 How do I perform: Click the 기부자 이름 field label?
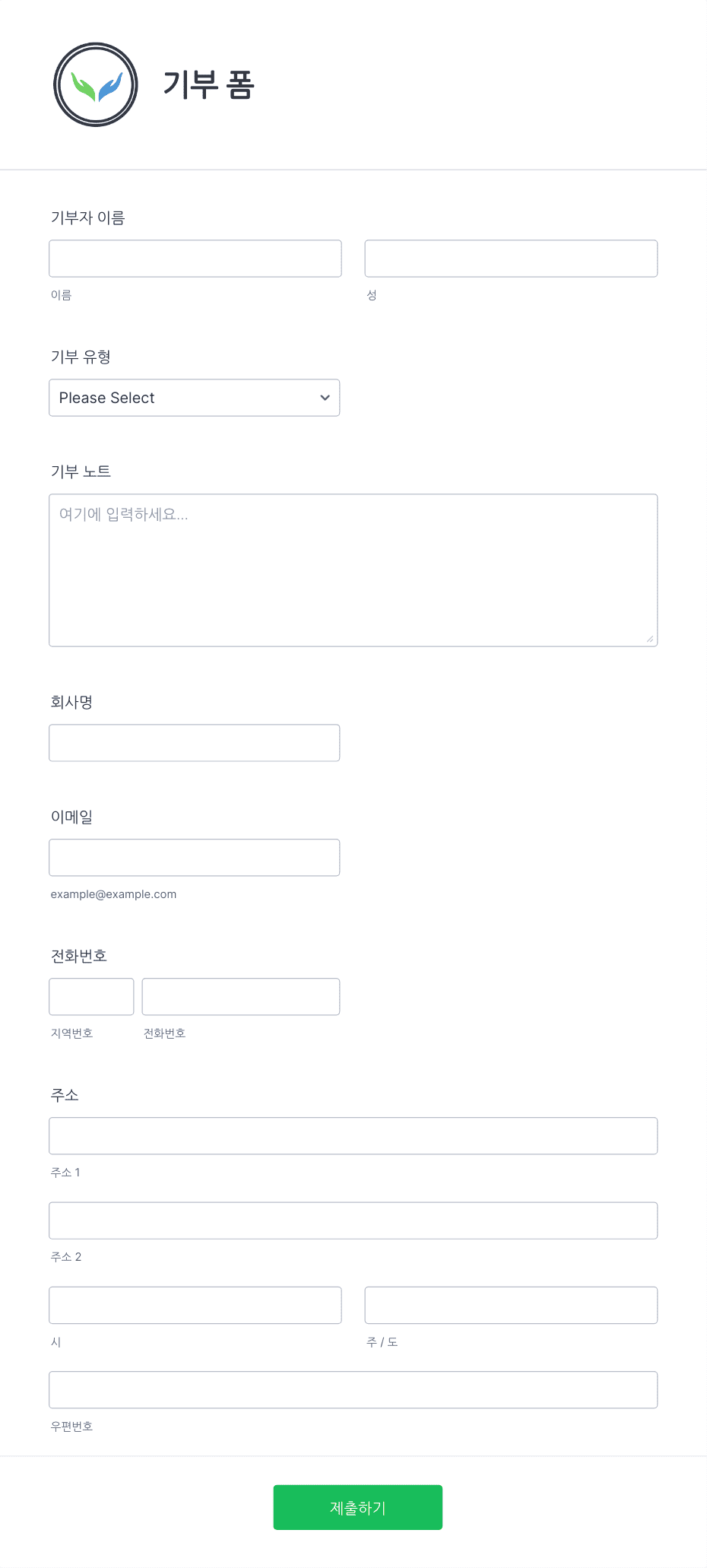88,217
